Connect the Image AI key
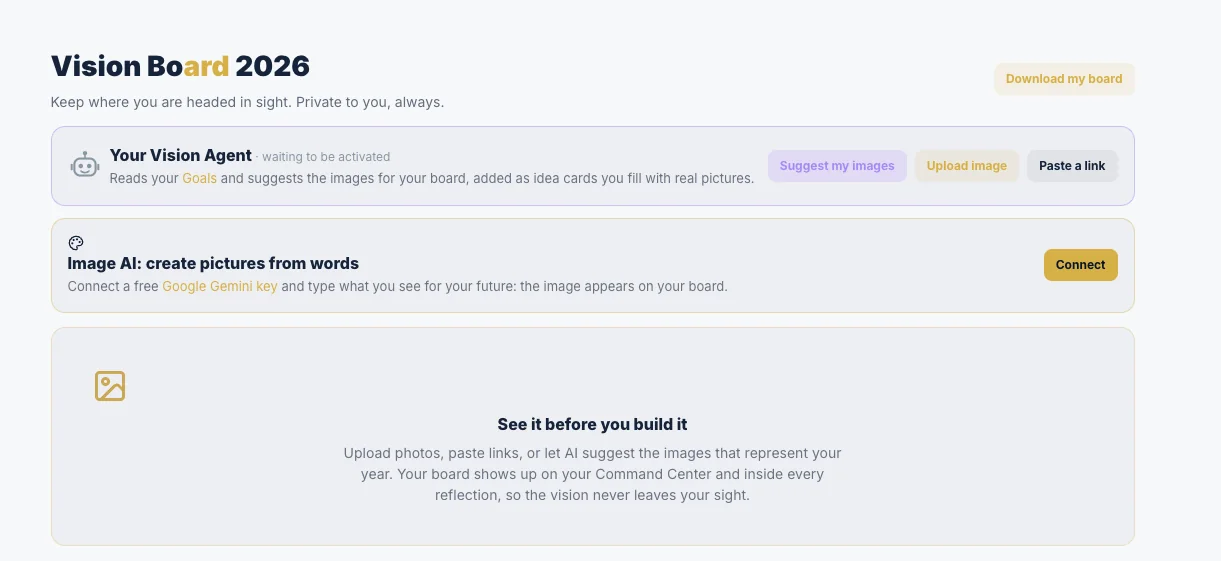Image resolution: width=1221 pixels, height=561 pixels. tap(1081, 265)
